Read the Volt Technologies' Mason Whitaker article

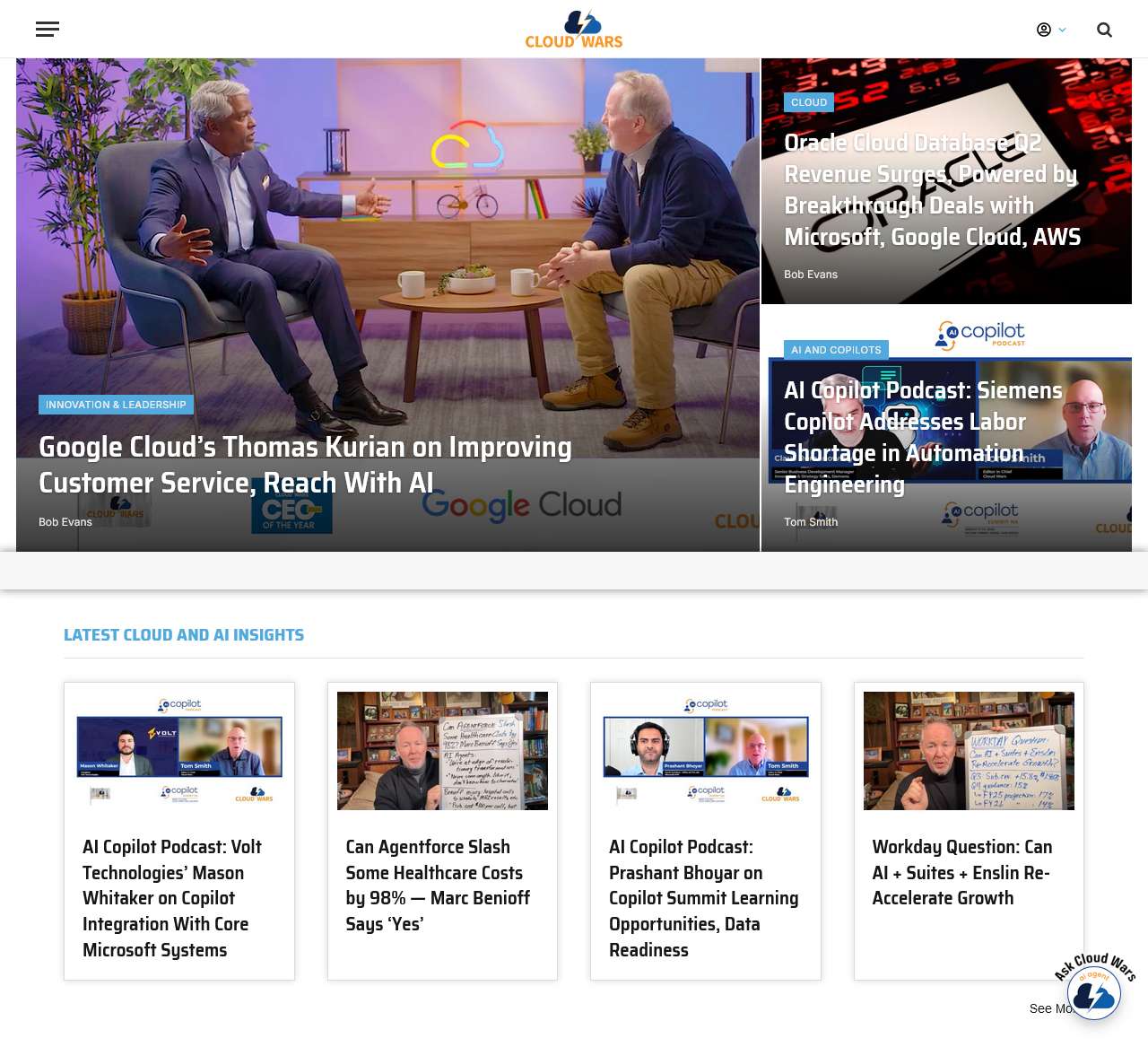click(172, 898)
